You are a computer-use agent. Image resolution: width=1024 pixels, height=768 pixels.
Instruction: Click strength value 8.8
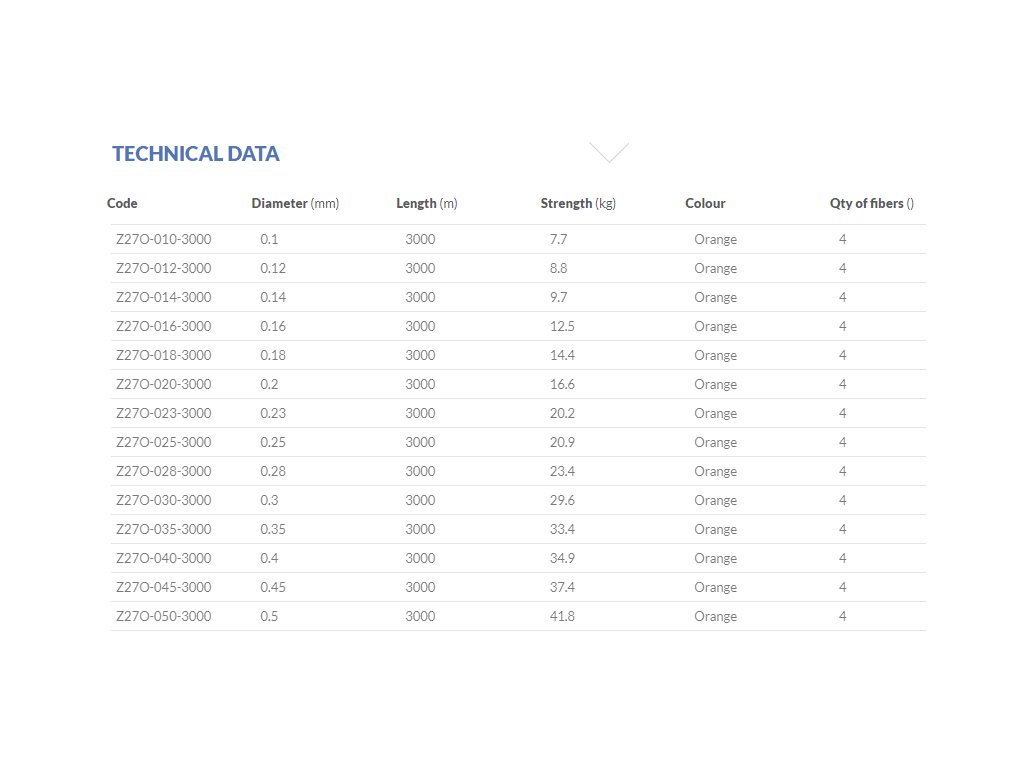(558, 268)
